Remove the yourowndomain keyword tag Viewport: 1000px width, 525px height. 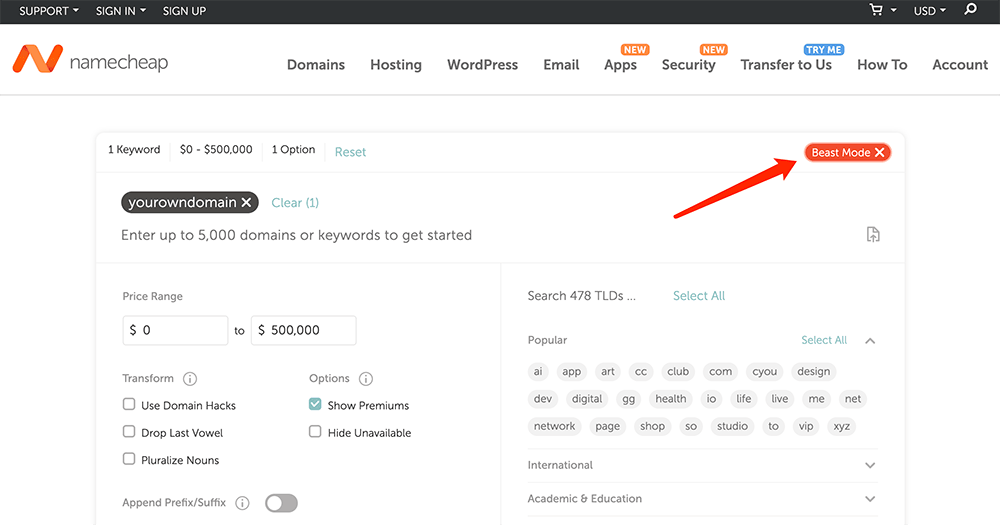pos(246,202)
